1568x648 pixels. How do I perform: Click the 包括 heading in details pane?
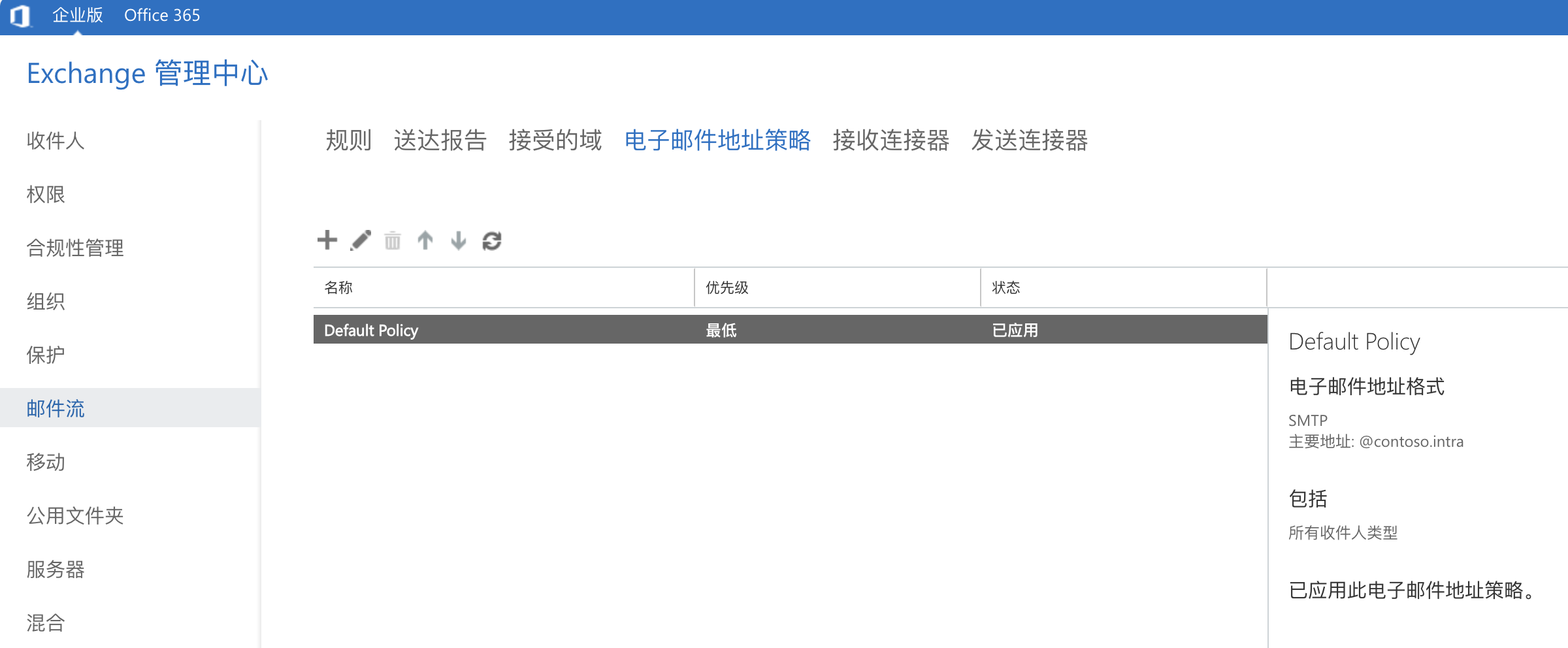pyautogui.click(x=1308, y=498)
